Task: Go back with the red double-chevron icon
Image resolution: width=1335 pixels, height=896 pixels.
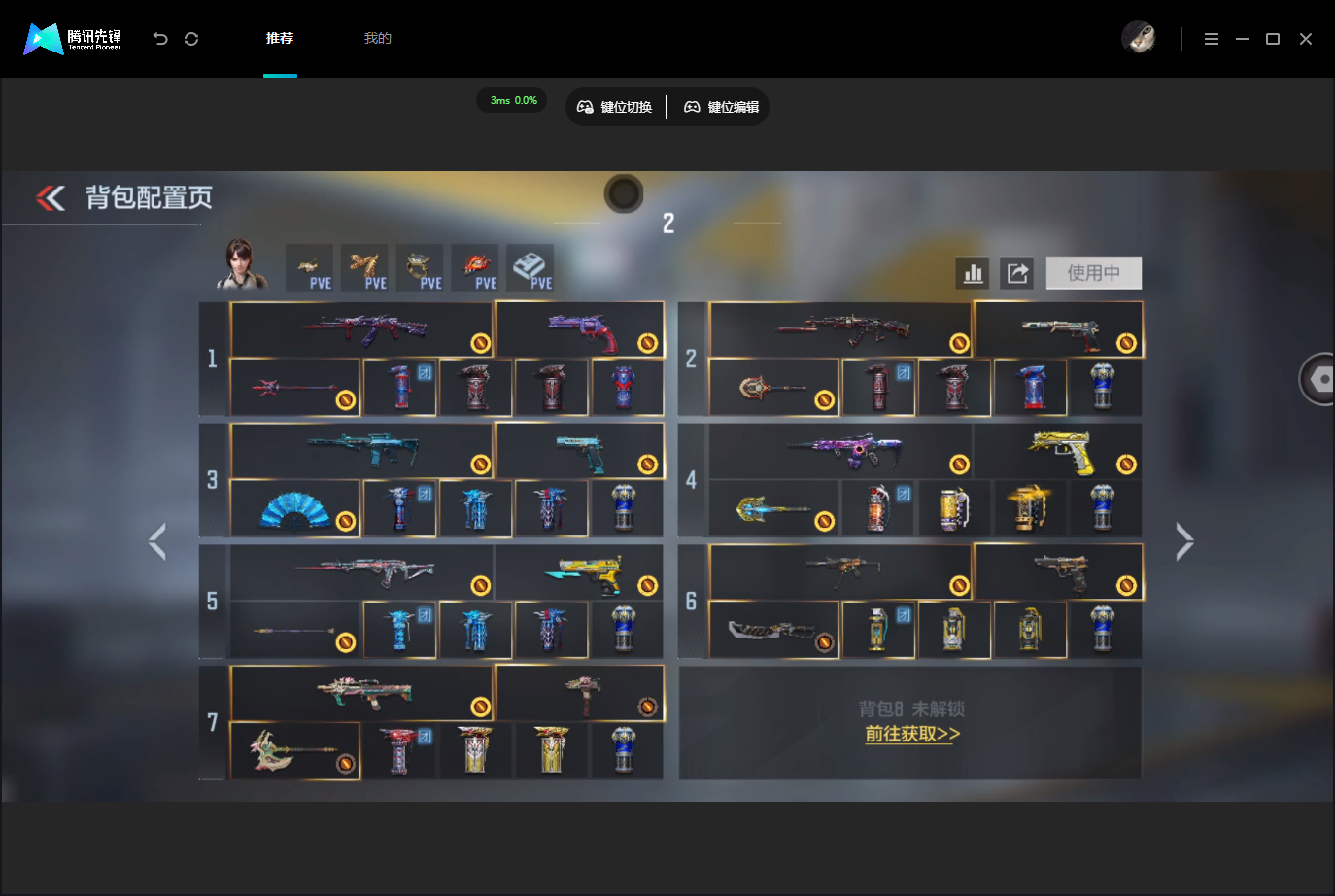Action: [x=51, y=198]
